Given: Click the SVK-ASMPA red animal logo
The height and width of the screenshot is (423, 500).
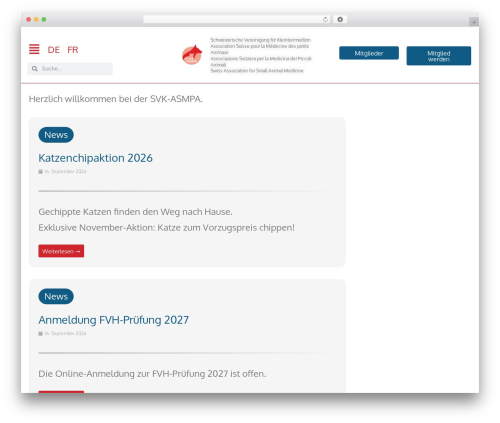Looking at the screenshot, I should (192, 55).
